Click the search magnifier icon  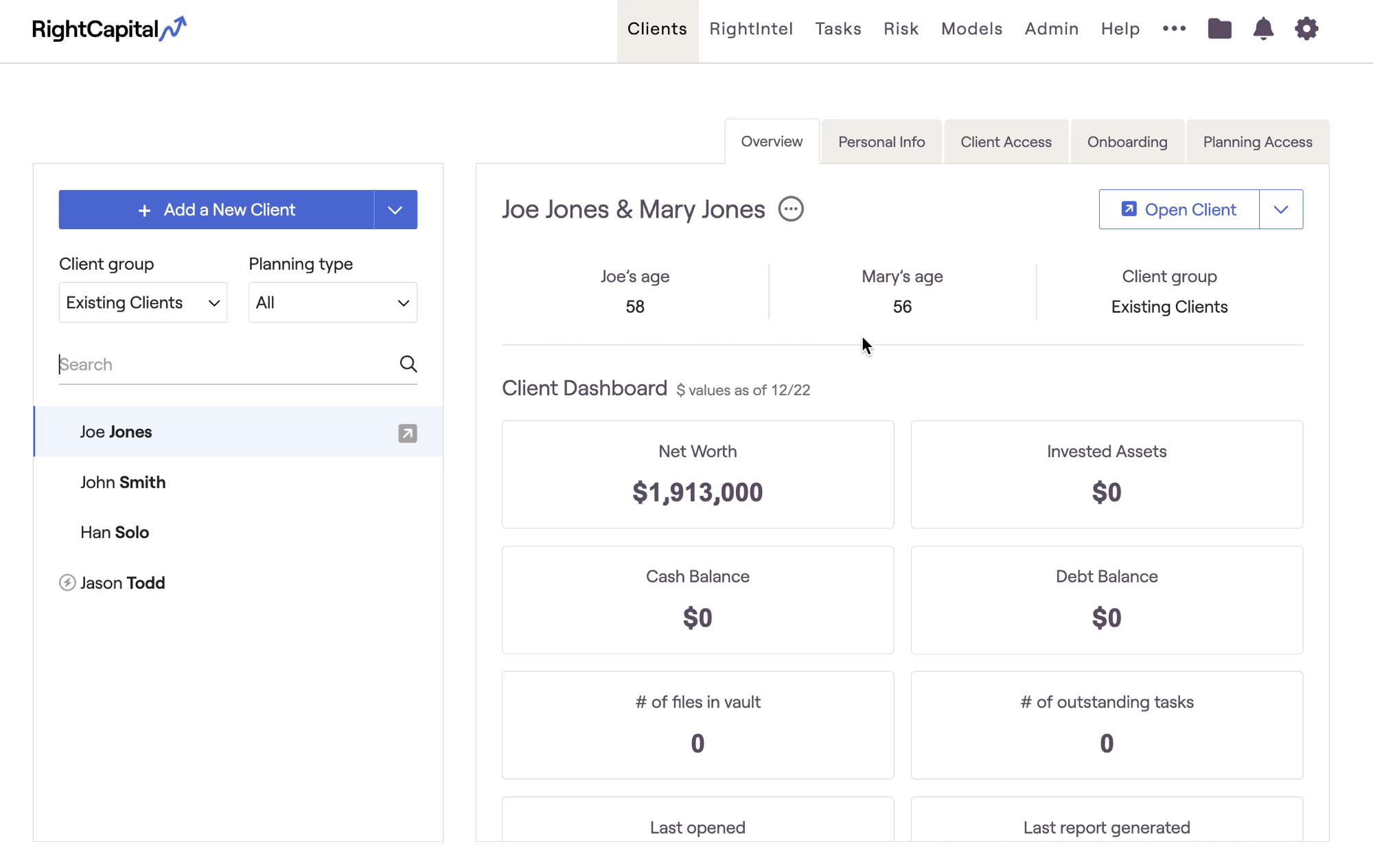click(408, 364)
